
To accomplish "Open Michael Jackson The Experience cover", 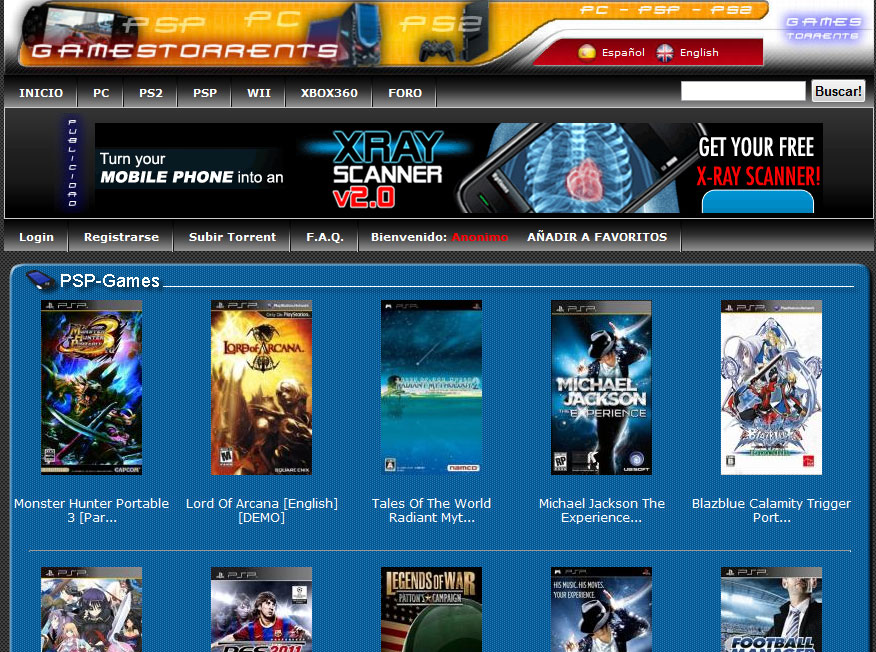I will [601, 388].
